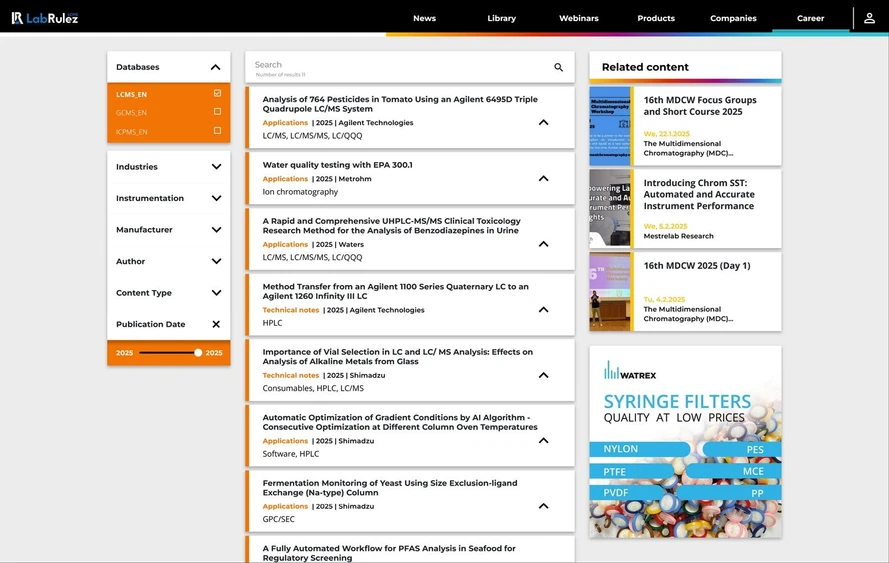889x563 pixels.
Task: Check the GCMS_EN database checkbox
Action: [217, 112]
